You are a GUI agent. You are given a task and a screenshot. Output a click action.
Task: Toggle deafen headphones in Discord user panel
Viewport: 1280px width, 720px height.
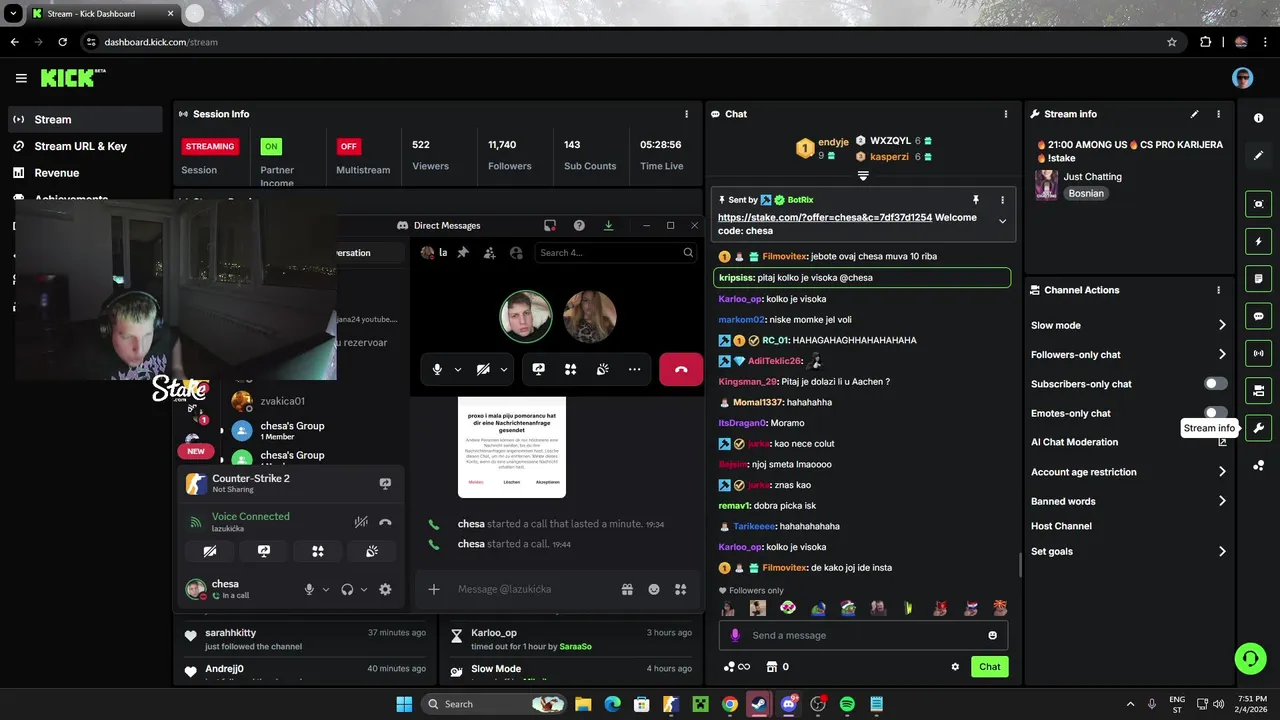pyautogui.click(x=347, y=590)
